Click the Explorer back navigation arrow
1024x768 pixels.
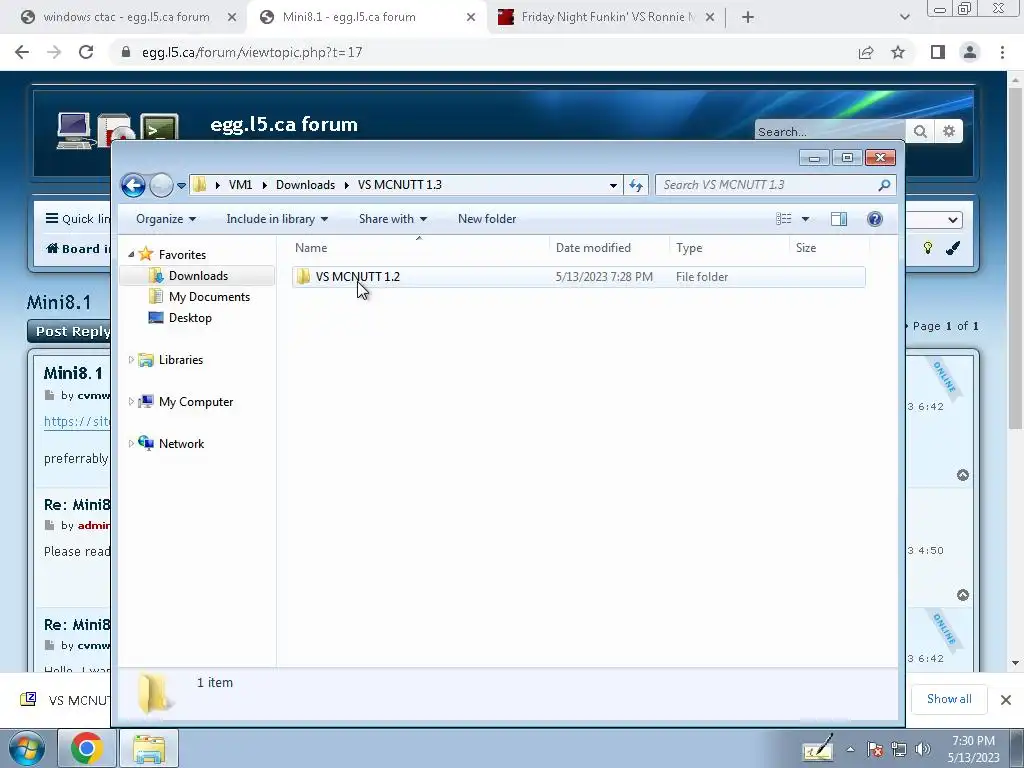pos(133,185)
